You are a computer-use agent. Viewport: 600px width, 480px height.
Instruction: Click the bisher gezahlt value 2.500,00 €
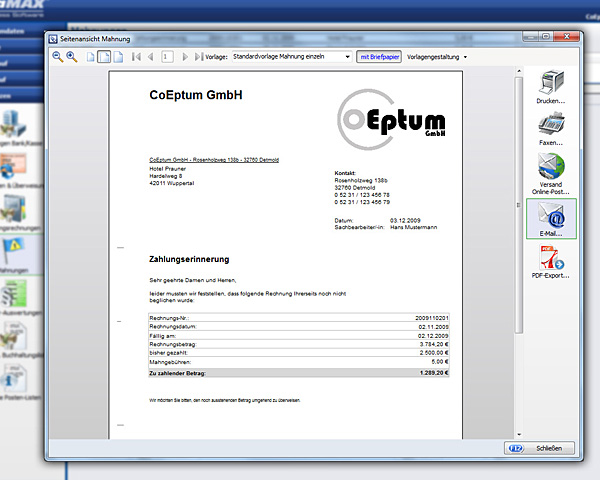pyautogui.click(x=434, y=353)
